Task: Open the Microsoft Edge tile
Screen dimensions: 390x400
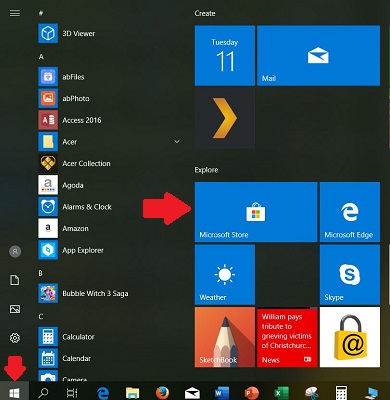Action: click(350, 212)
